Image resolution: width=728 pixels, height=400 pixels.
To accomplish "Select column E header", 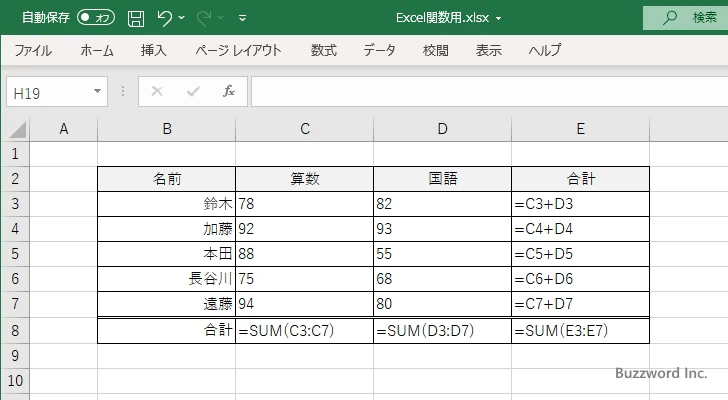I will (x=580, y=129).
